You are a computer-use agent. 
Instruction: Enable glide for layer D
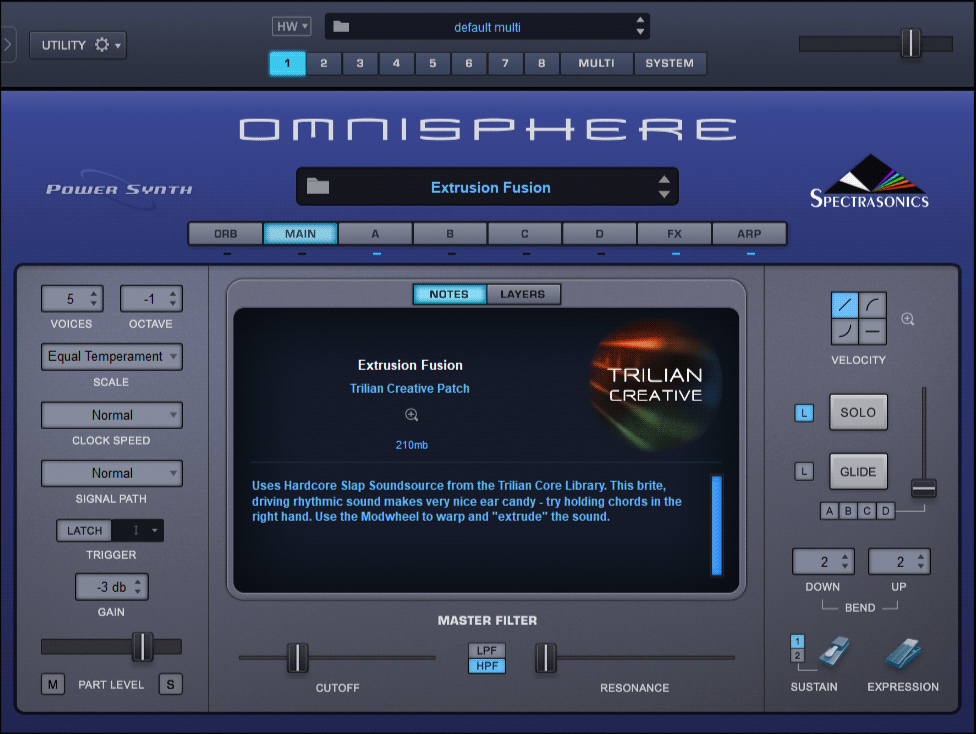(886, 511)
